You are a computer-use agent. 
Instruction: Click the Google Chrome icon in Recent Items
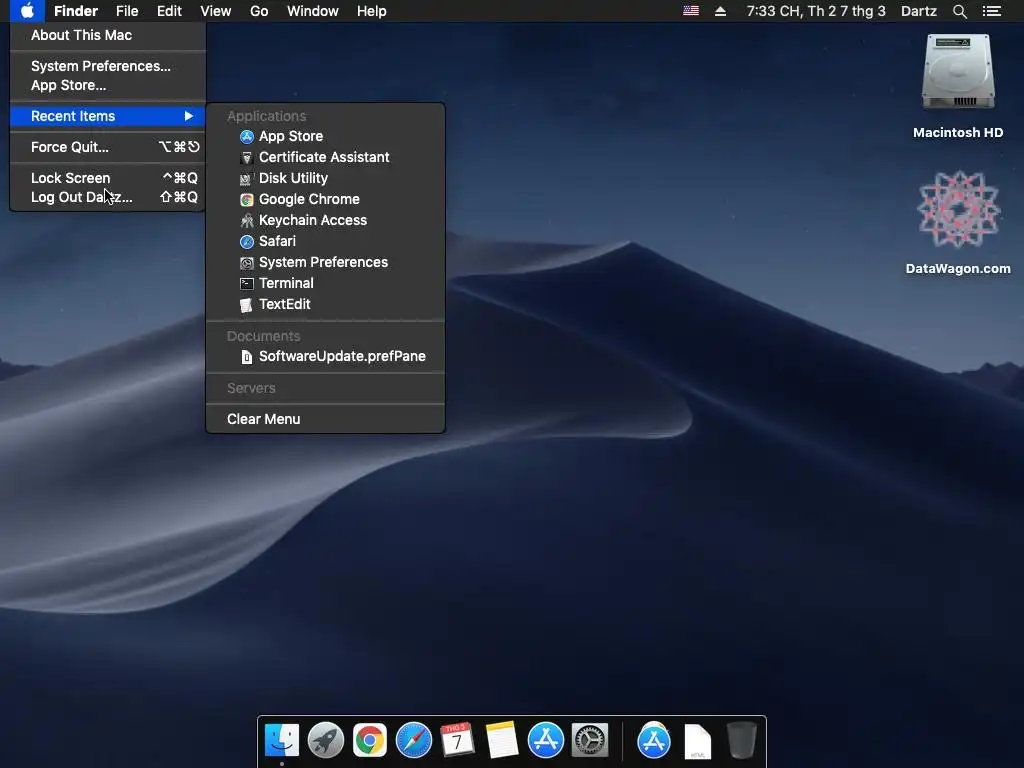246,200
